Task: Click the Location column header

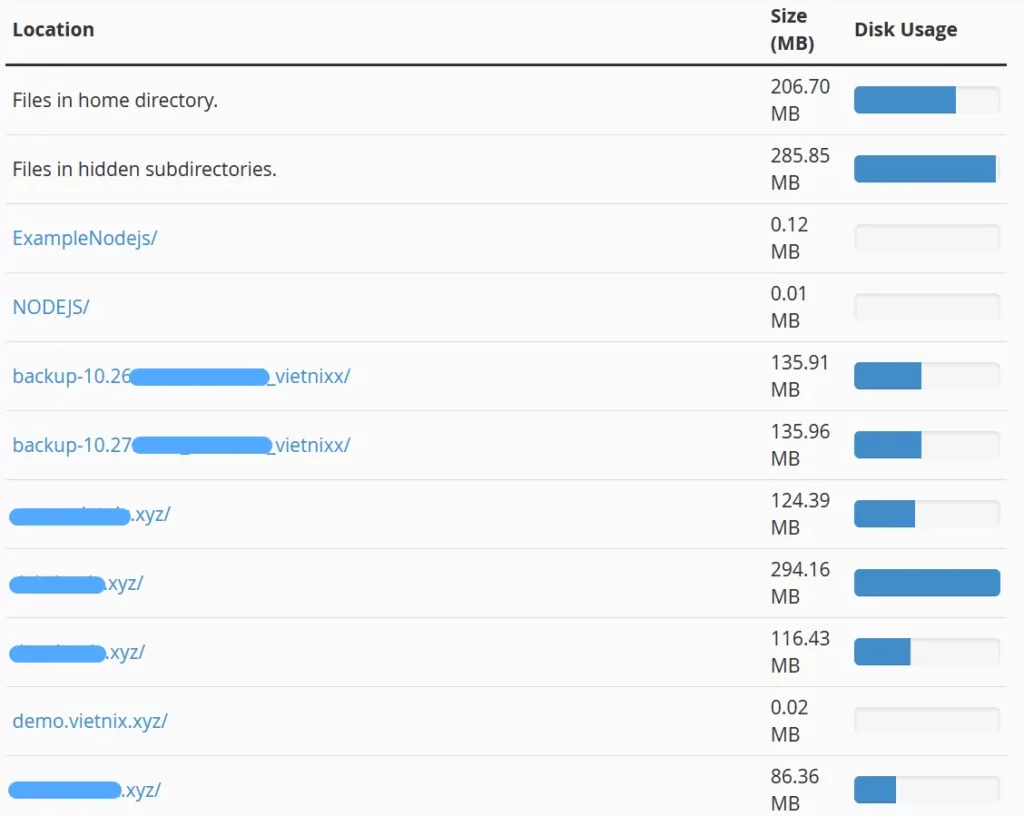Action: (x=53, y=29)
